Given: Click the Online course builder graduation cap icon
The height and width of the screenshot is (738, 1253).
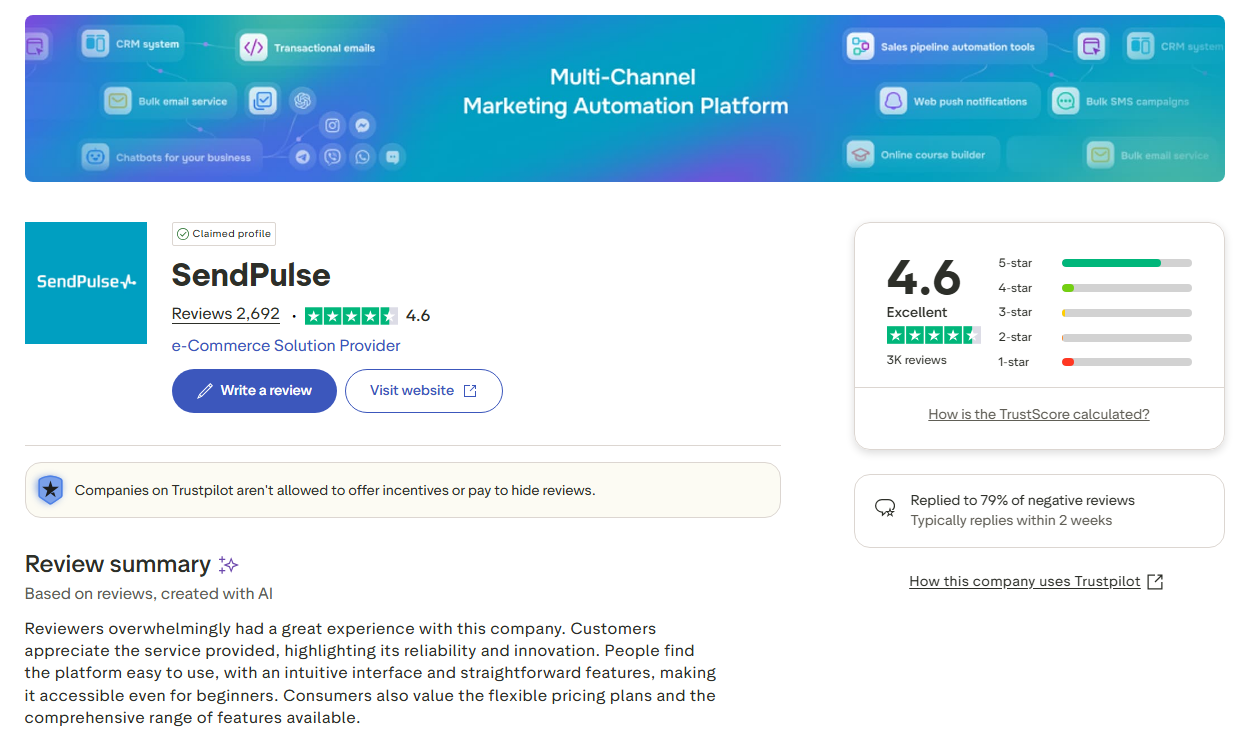Looking at the screenshot, I should [x=858, y=153].
